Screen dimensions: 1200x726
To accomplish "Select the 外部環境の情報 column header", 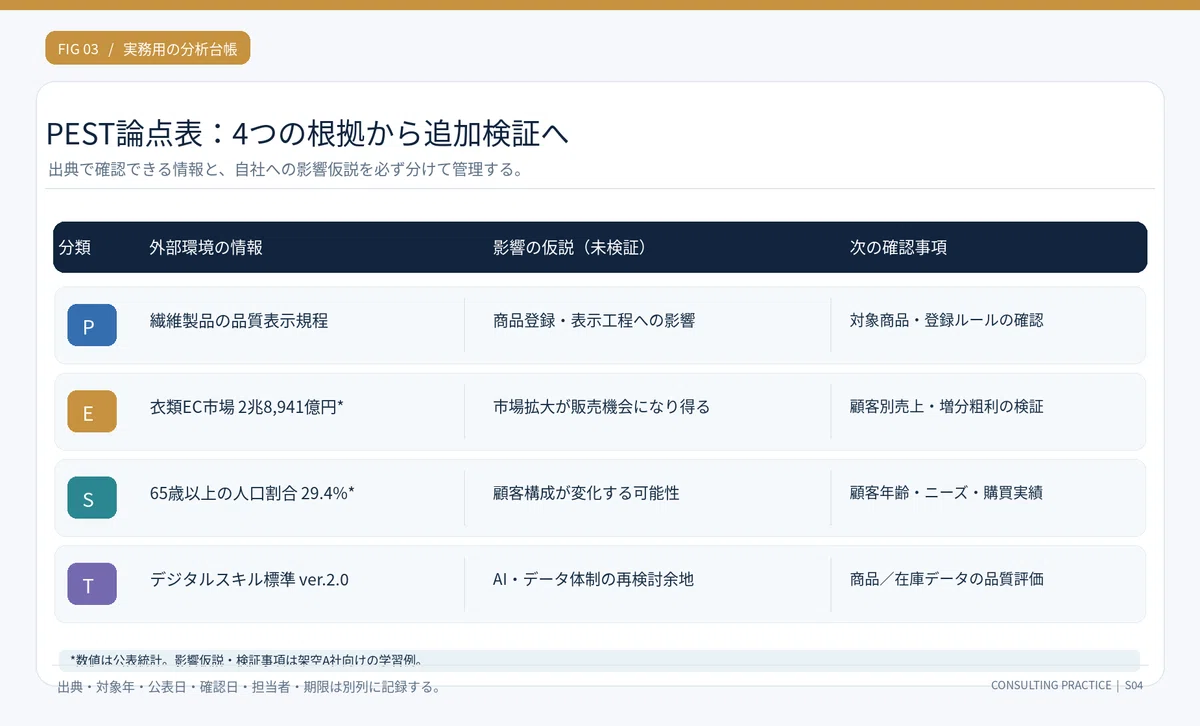I will pyautogui.click(x=206, y=247).
